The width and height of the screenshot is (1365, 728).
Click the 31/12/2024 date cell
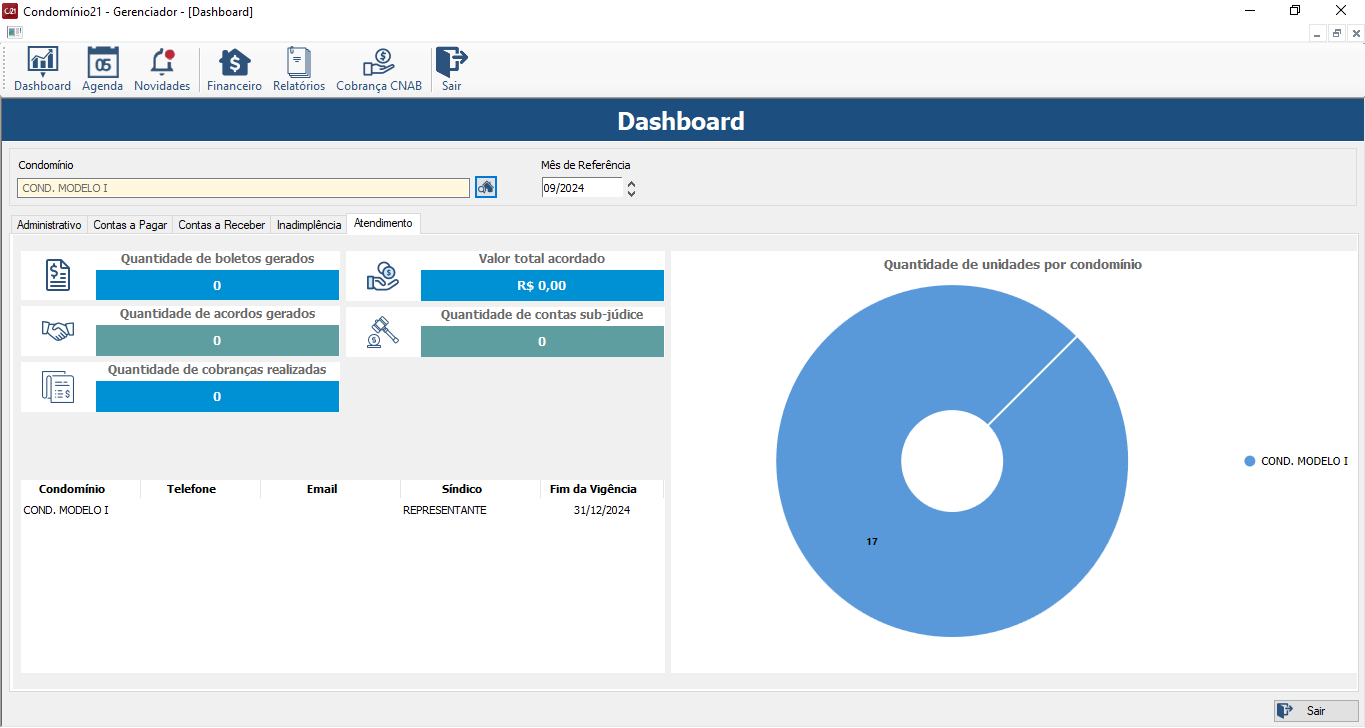point(602,510)
